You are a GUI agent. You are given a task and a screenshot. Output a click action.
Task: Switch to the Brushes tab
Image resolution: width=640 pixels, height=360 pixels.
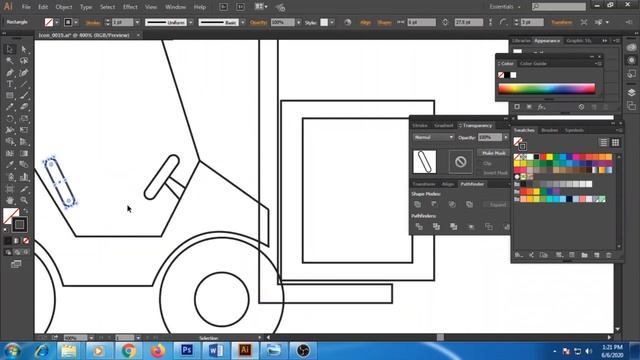tap(549, 130)
